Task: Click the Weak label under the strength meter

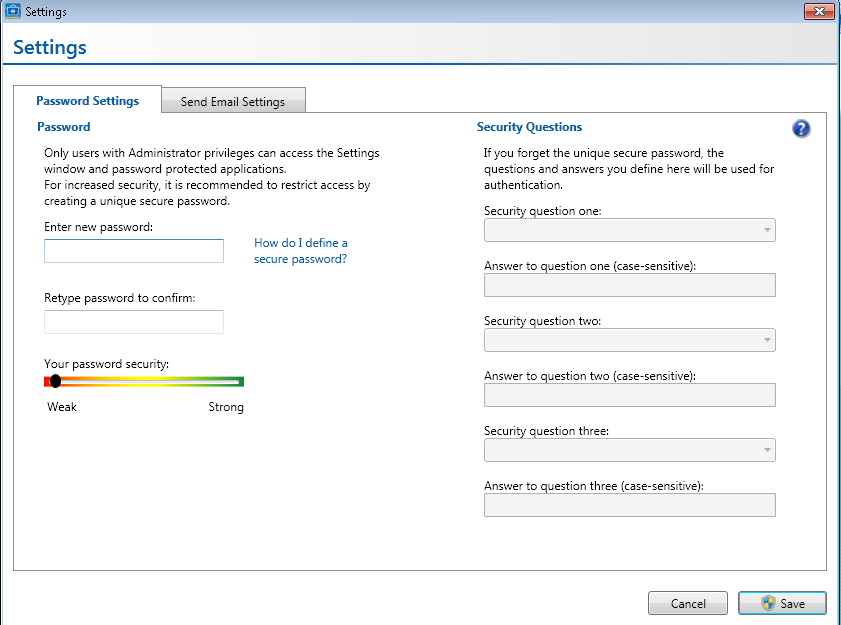Action: [62, 407]
